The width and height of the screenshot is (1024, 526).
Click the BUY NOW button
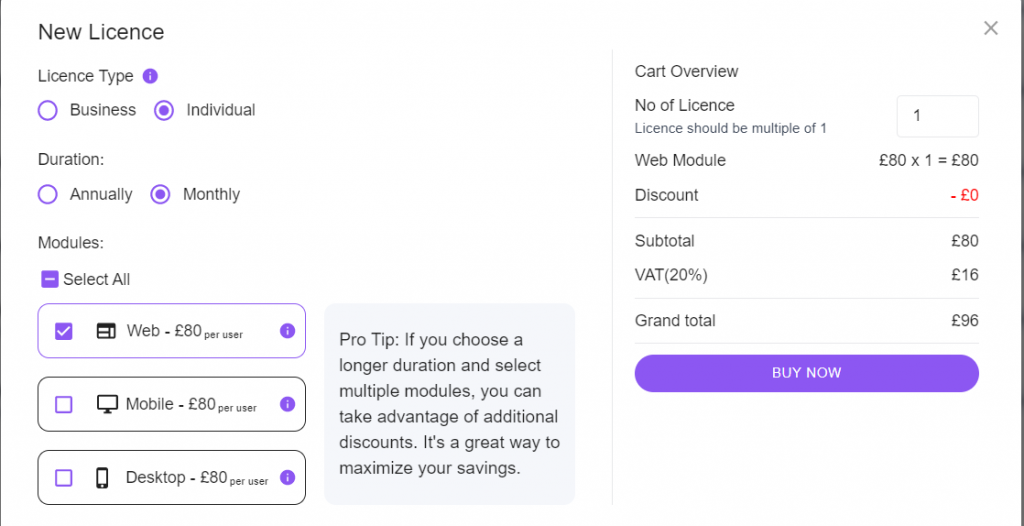pyautogui.click(x=807, y=373)
